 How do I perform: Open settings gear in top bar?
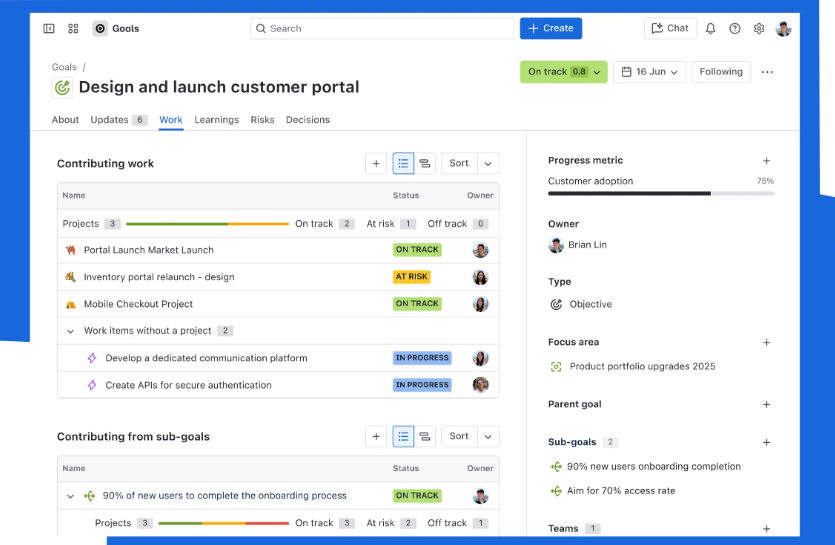759,29
